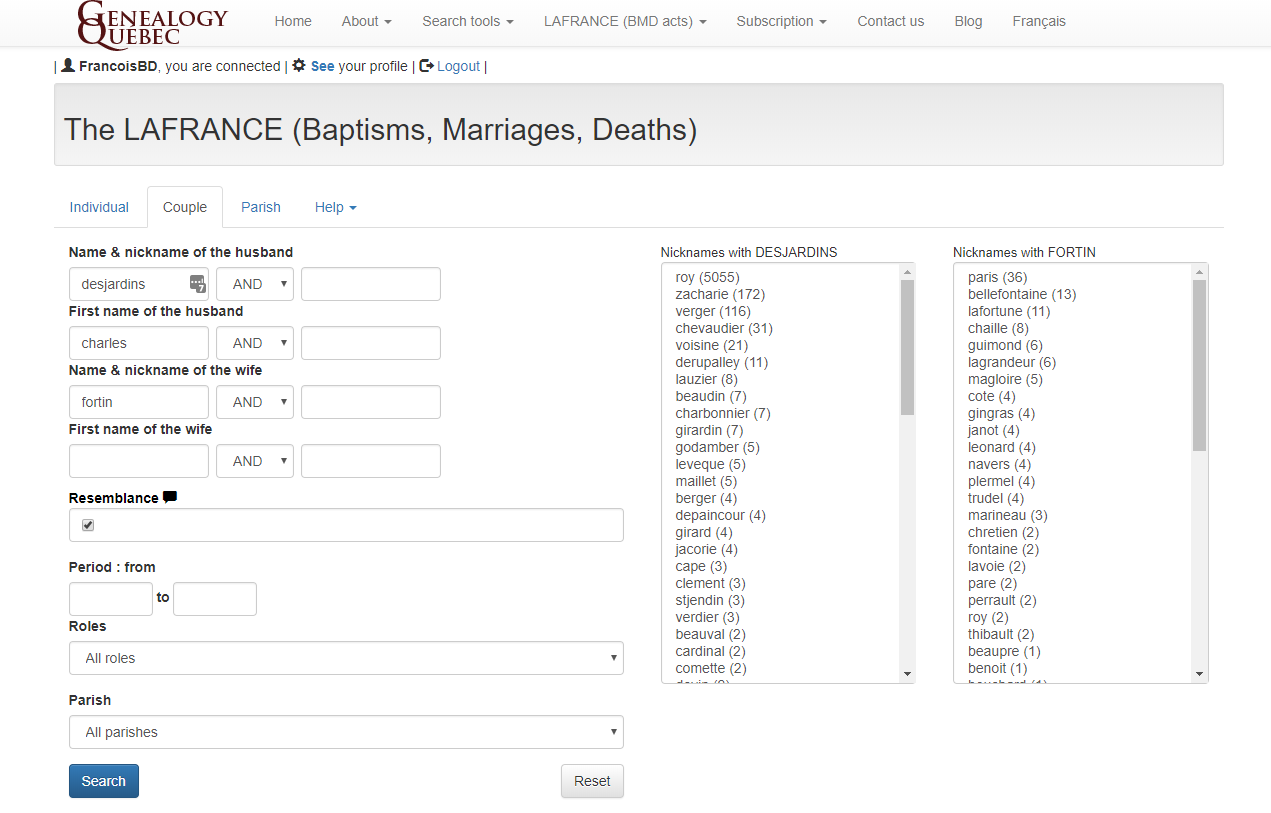1271x813 pixels.
Task: Open the husband name AND operator dropdown
Action: point(255,284)
